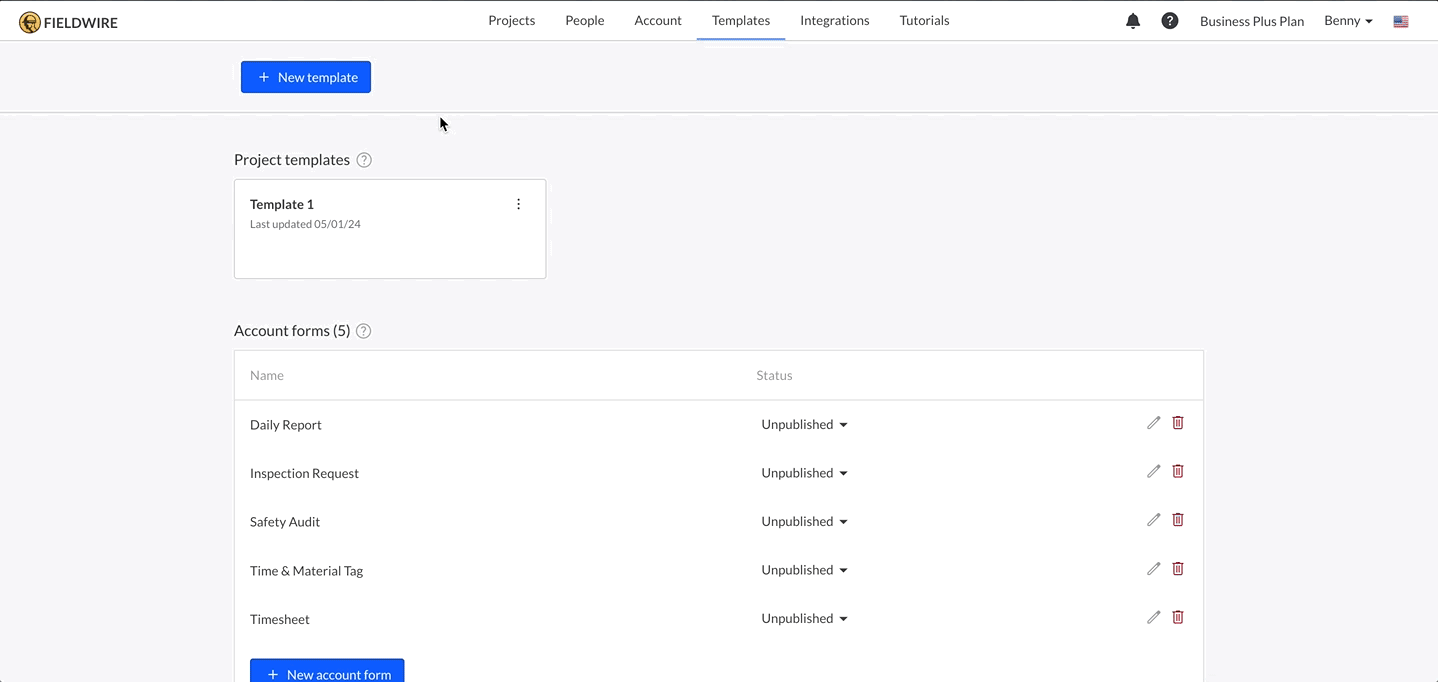Open the Integrations tab

[834, 20]
